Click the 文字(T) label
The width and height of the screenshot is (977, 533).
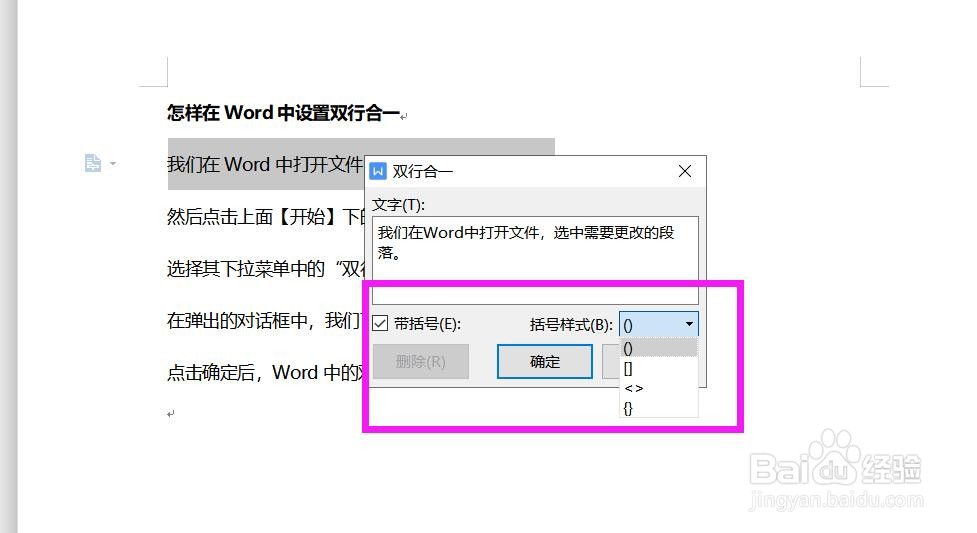398,204
